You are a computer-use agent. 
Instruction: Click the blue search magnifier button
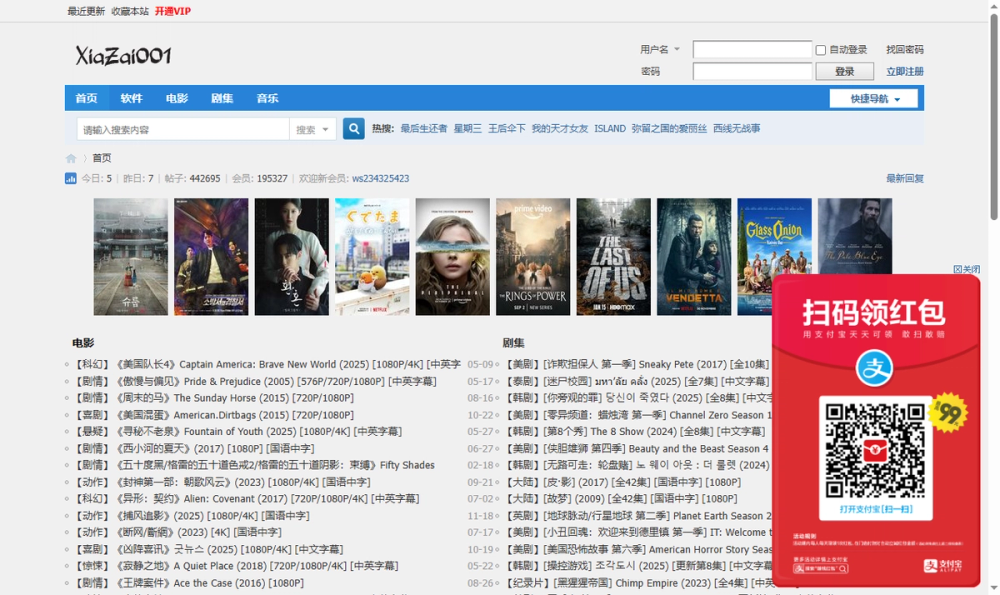point(353,129)
